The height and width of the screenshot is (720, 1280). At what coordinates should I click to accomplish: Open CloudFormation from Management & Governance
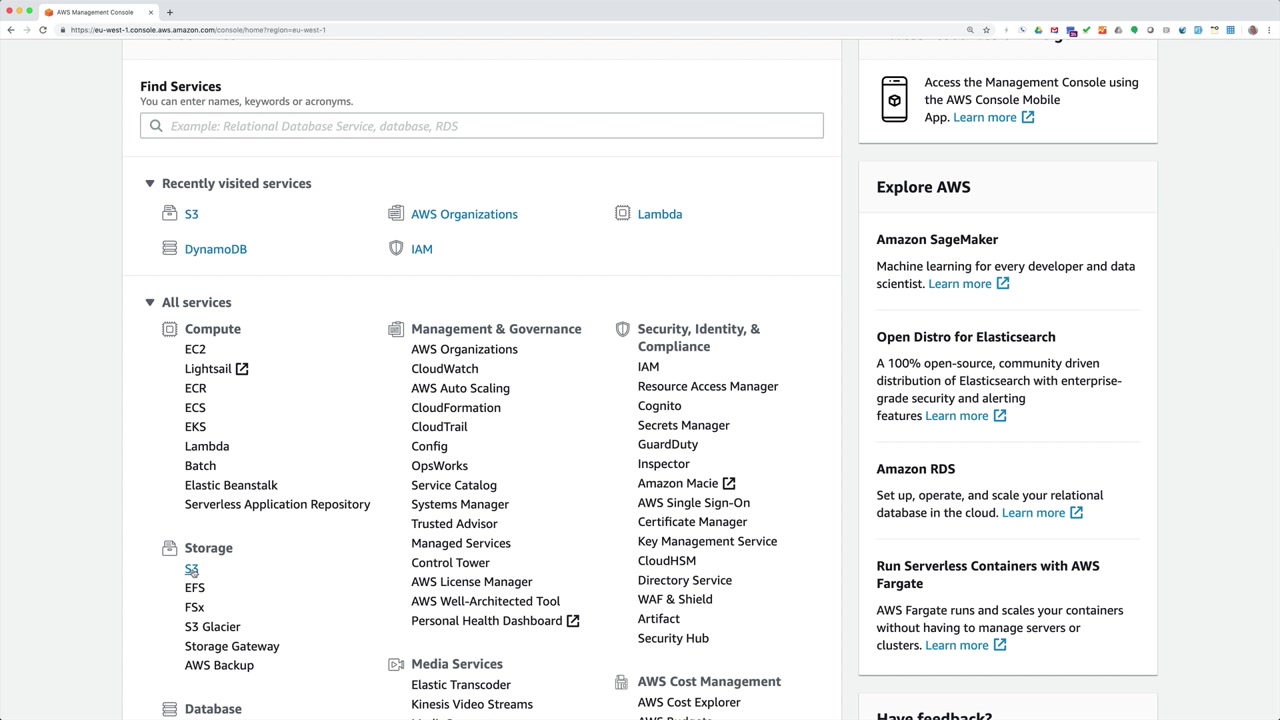pyautogui.click(x=455, y=408)
